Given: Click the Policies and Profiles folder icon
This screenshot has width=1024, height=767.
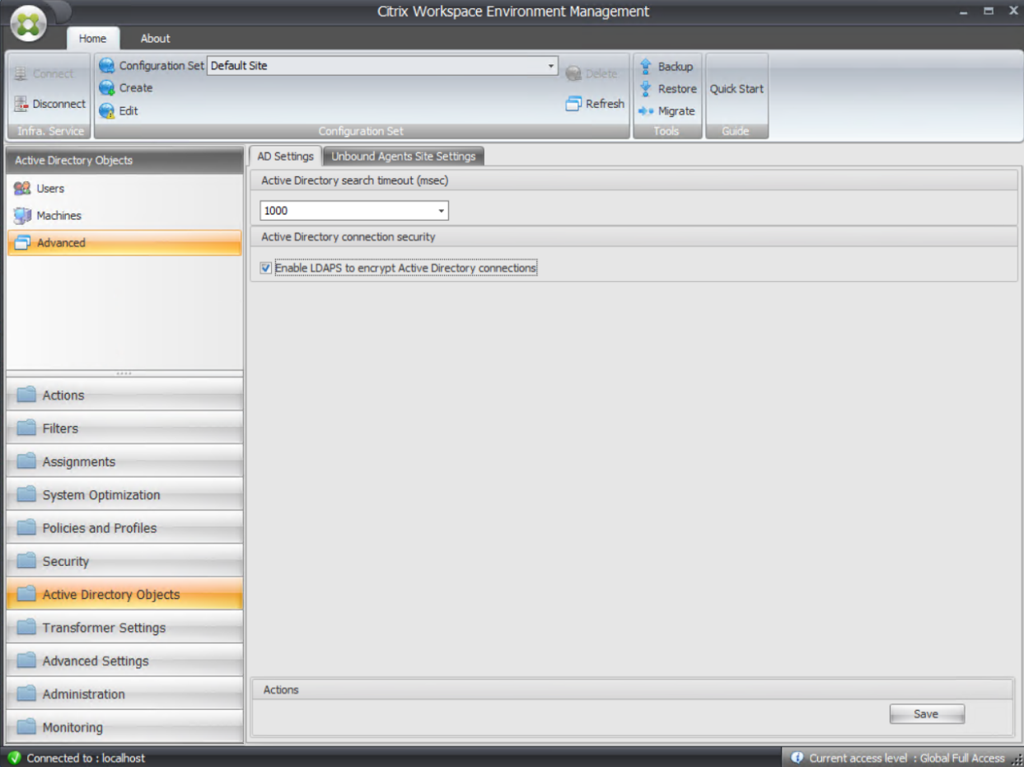Looking at the screenshot, I should (26, 527).
